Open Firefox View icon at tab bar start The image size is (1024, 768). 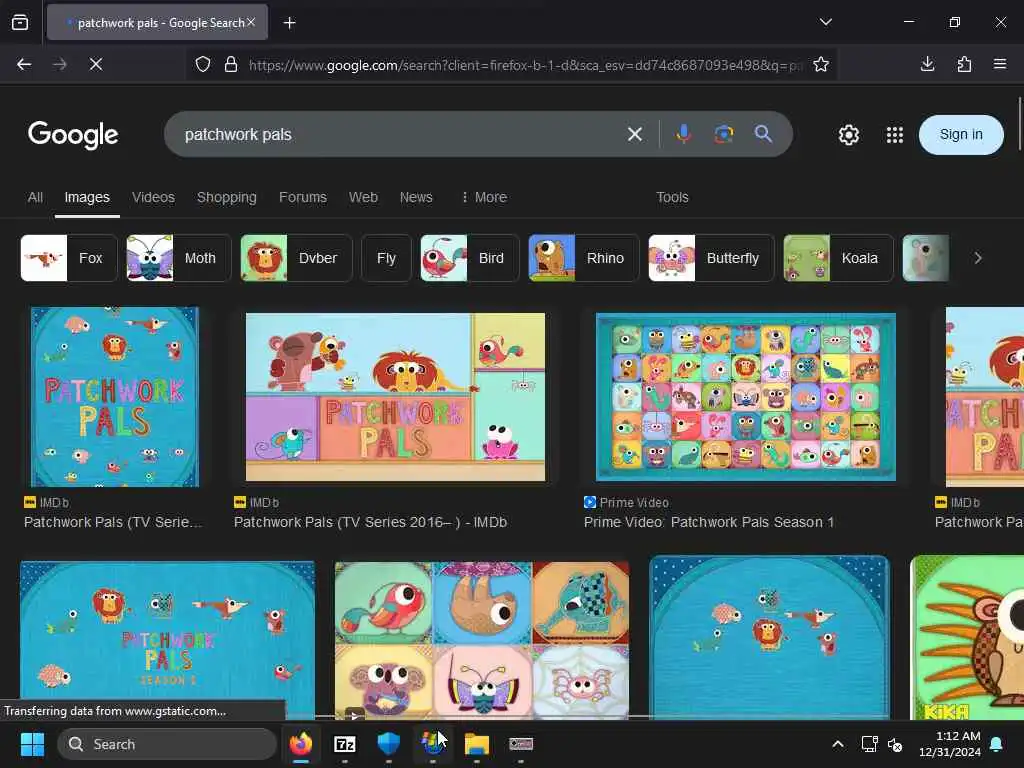(x=20, y=23)
